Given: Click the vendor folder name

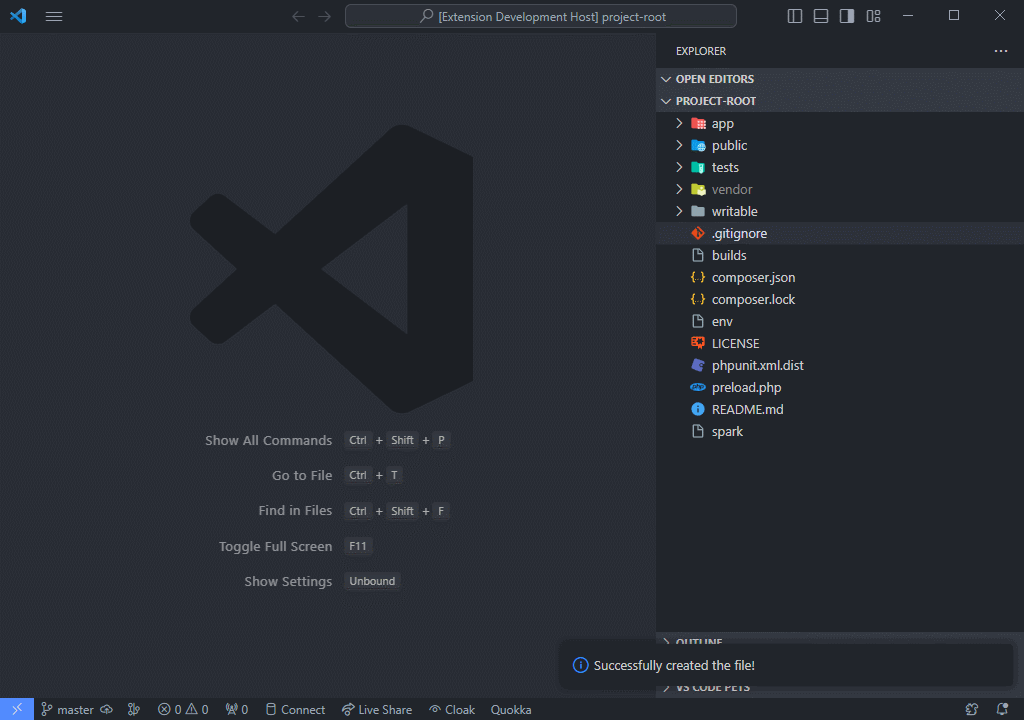Looking at the screenshot, I should (x=732, y=189).
